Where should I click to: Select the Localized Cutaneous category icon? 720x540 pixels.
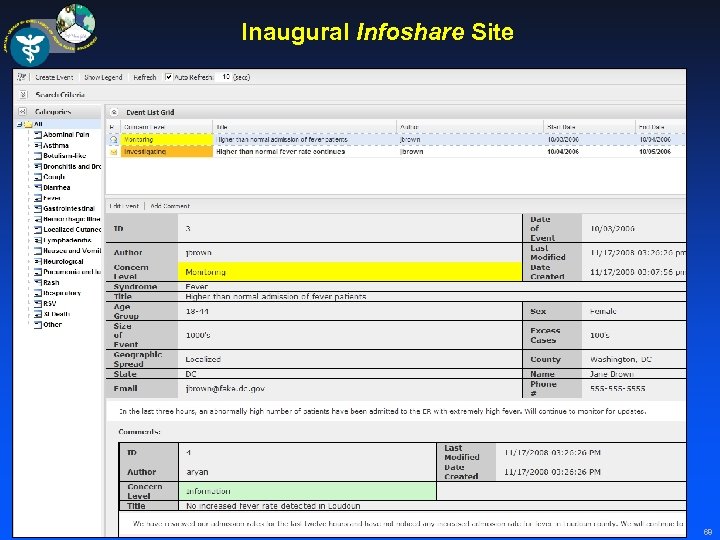pyautogui.click(x=38, y=230)
